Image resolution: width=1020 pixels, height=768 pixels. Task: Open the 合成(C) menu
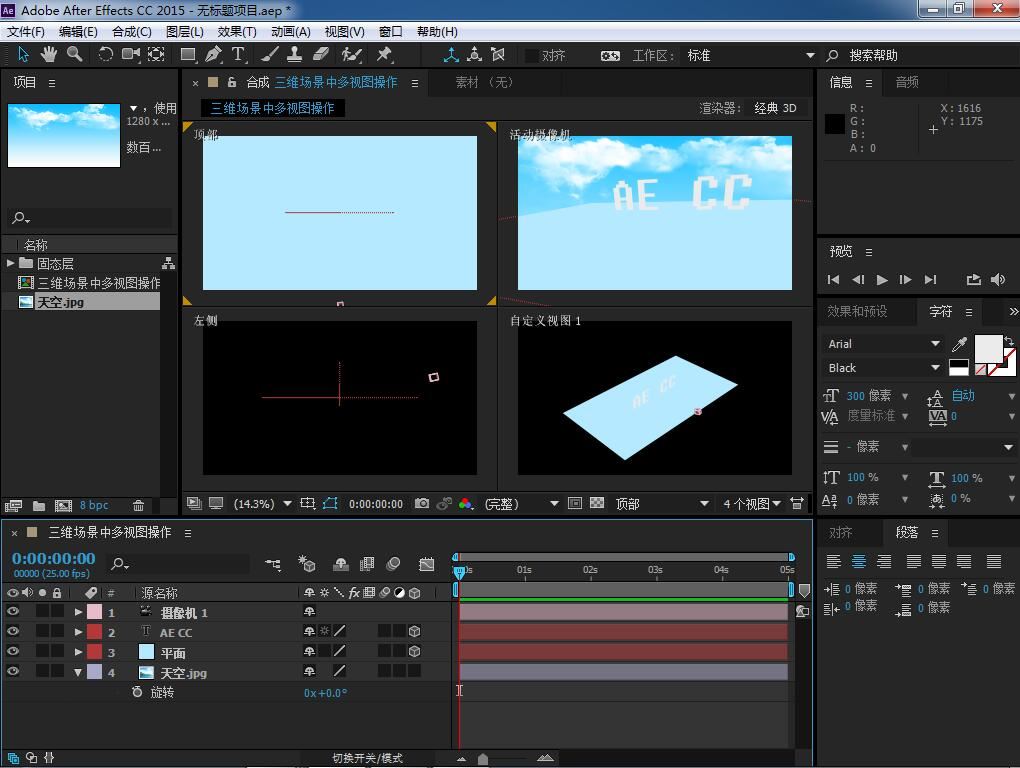pos(131,31)
